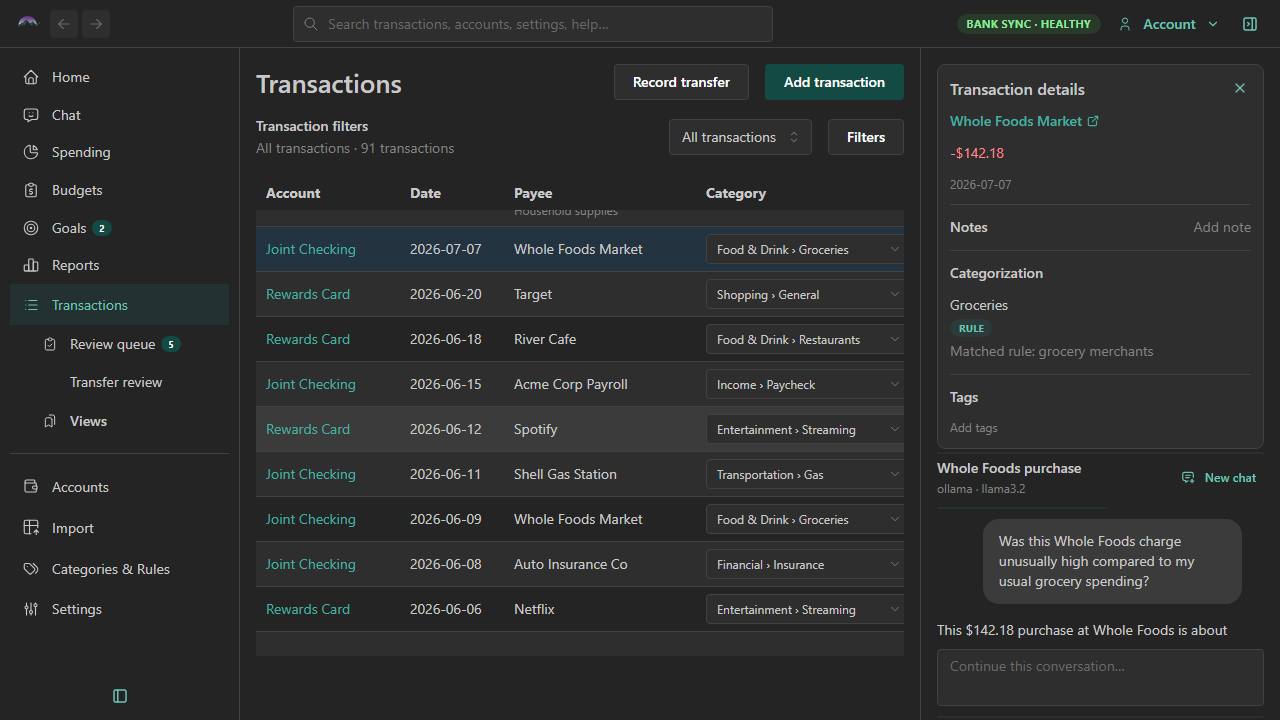
Task: Click the external link icon beside Whole Foods Market
Action: pyautogui.click(x=1093, y=121)
